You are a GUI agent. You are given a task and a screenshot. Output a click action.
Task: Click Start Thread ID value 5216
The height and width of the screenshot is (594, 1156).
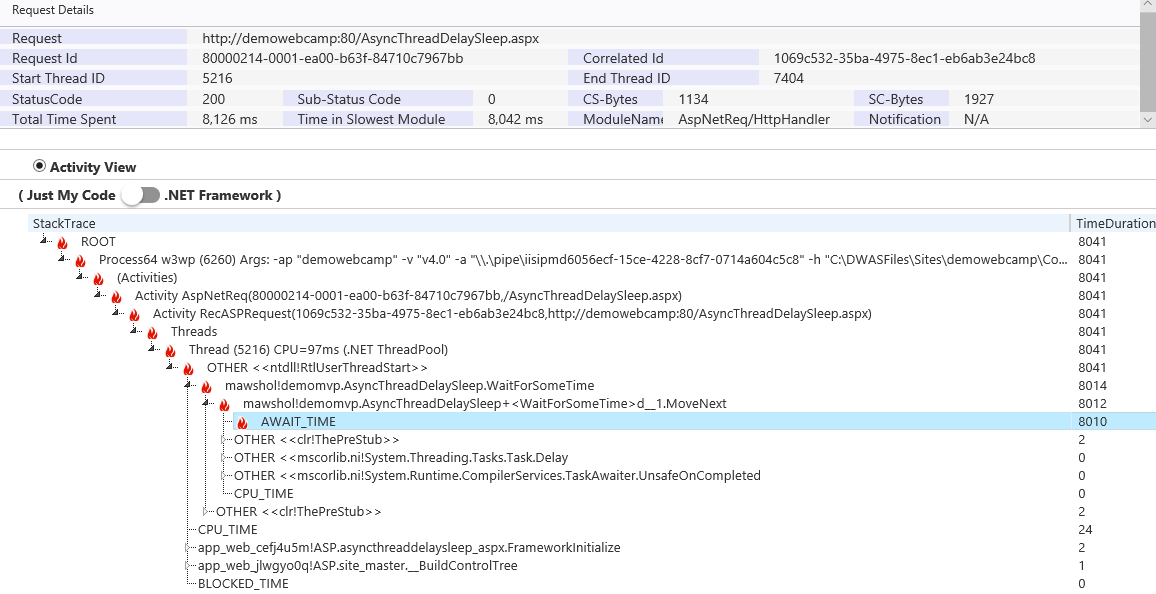[217, 78]
